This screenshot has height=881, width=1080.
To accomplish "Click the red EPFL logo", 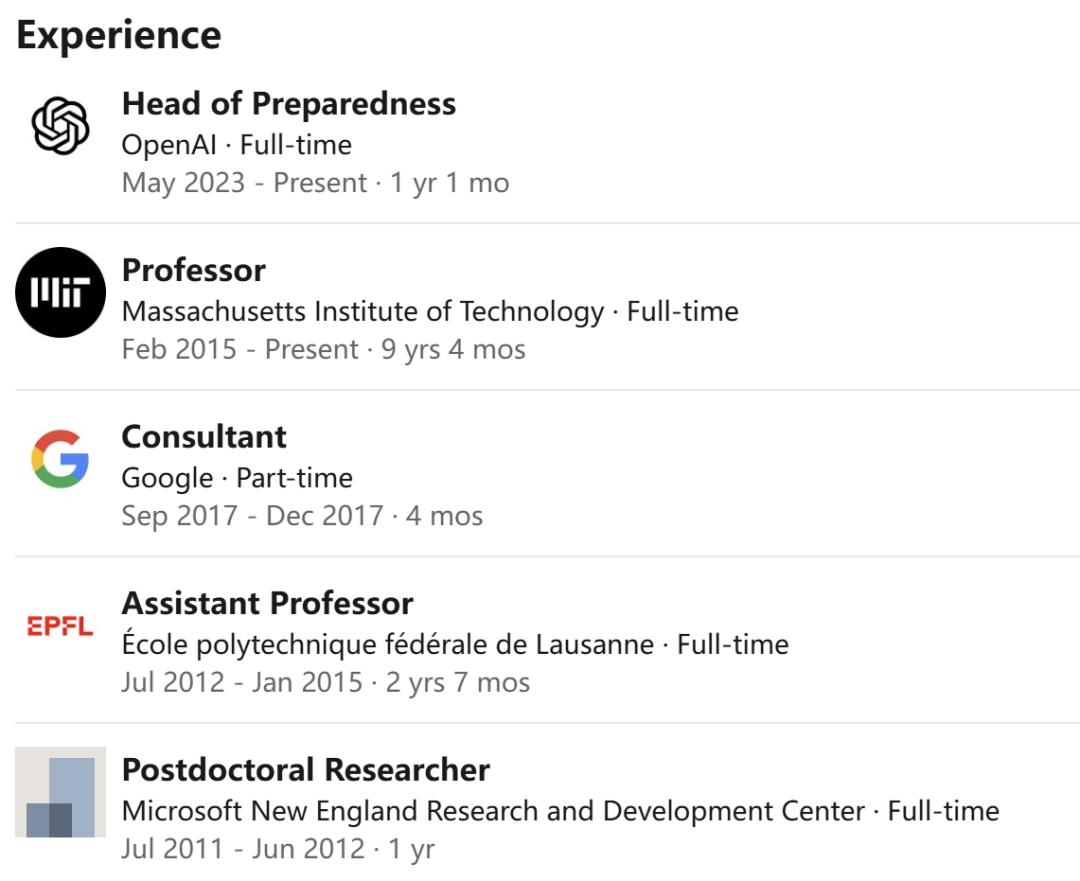I will [60, 627].
